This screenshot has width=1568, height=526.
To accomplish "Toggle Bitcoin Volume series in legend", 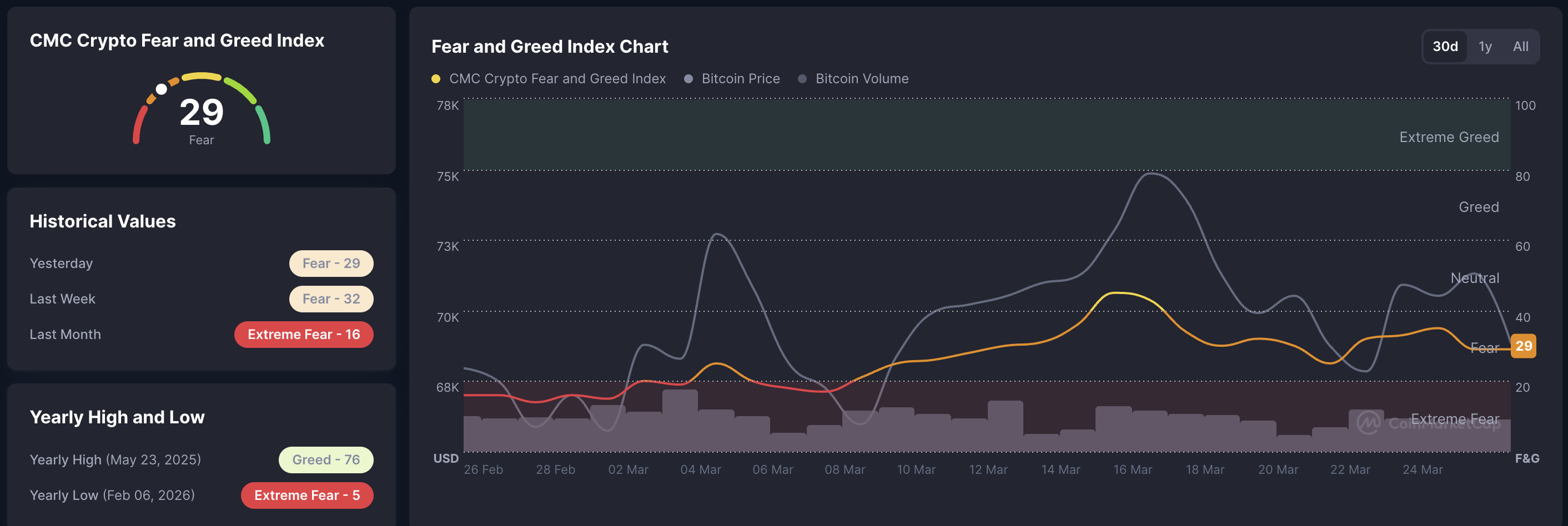I will click(861, 79).
